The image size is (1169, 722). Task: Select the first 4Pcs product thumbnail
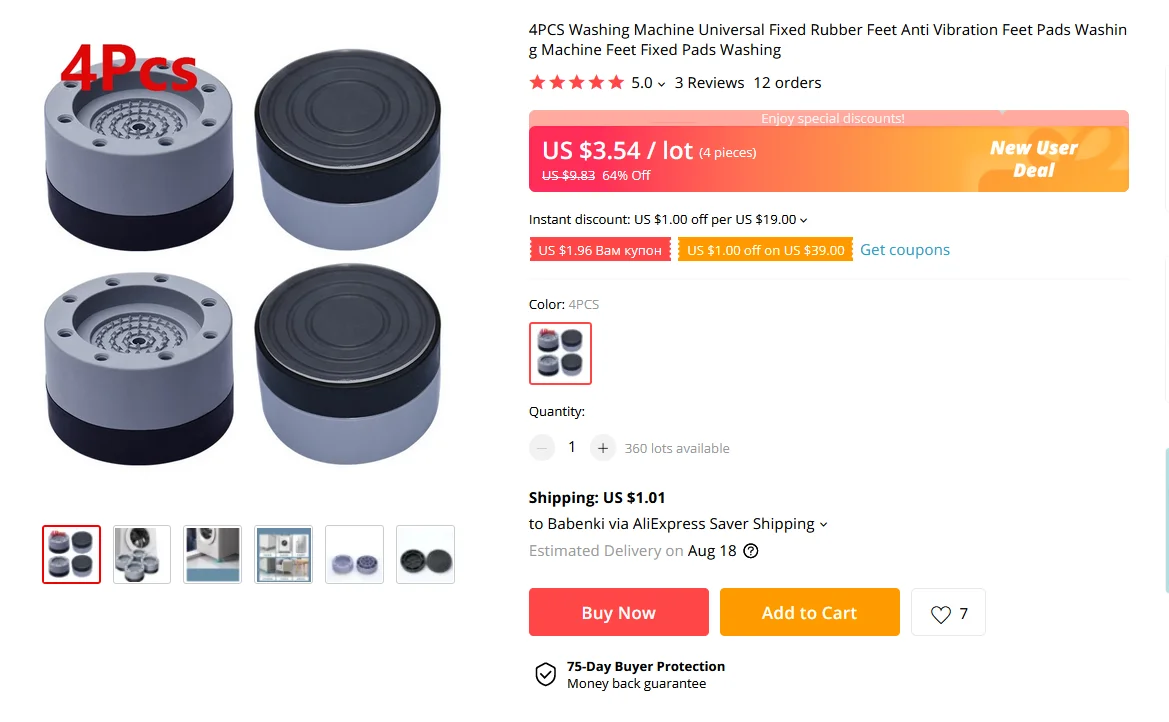71,554
